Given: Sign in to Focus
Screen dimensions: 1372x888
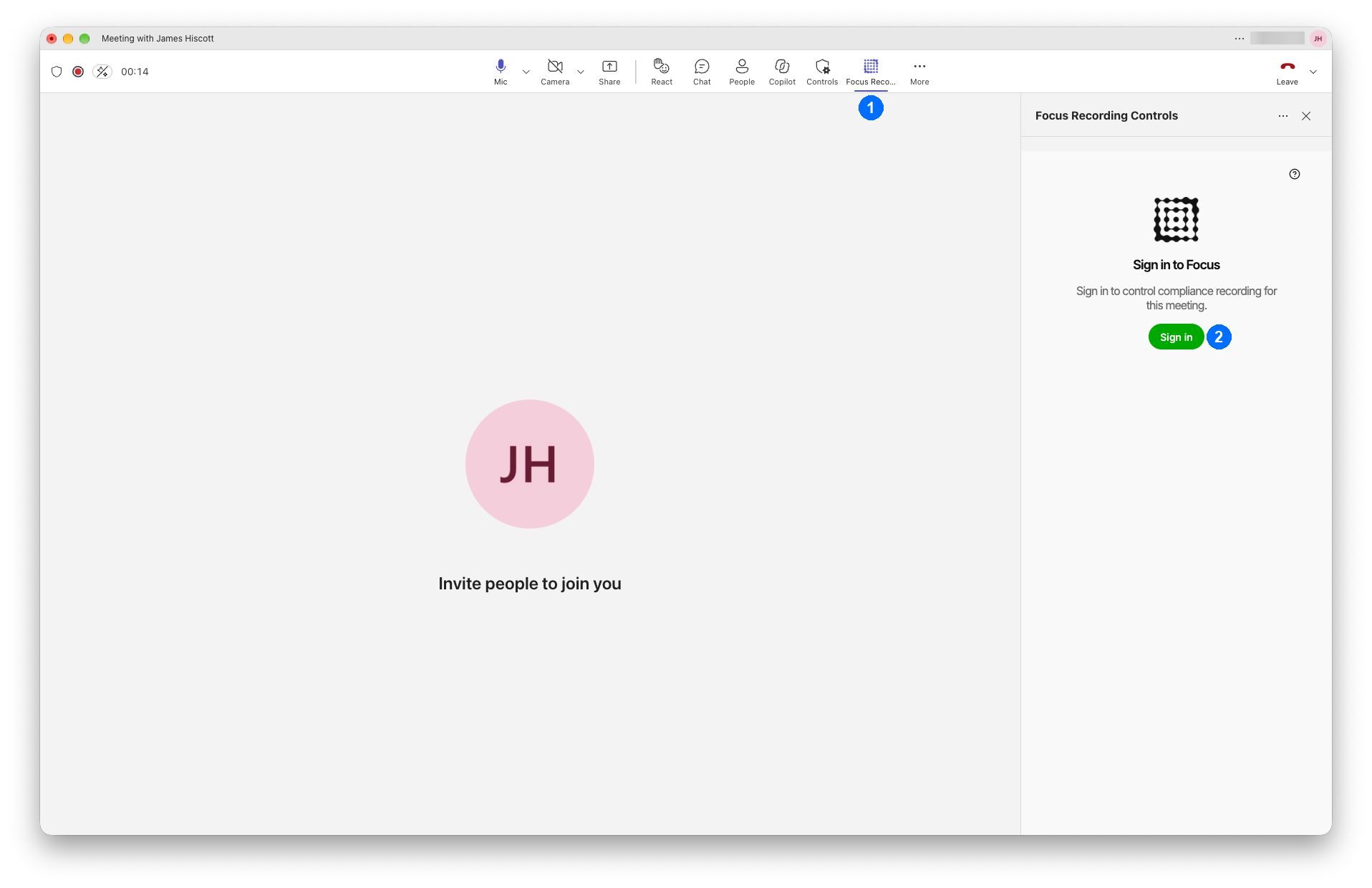Looking at the screenshot, I should coord(1176,337).
